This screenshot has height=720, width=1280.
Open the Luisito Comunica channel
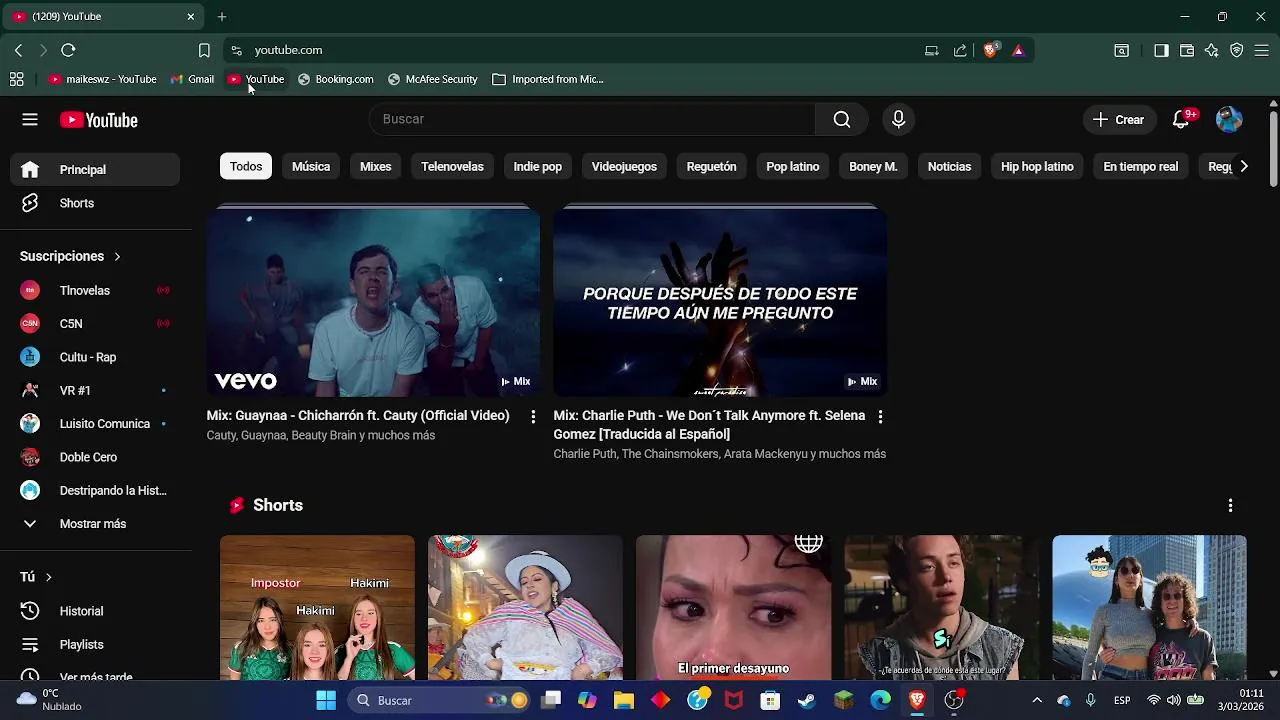[x=95, y=424]
